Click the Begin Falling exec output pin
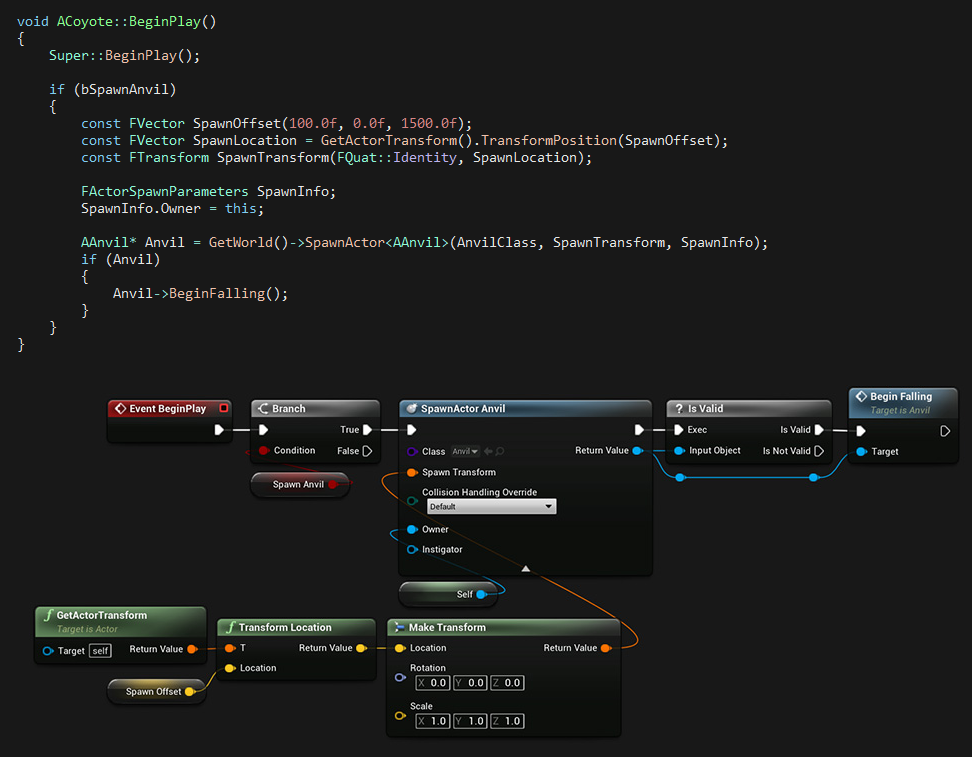972x757 pixels. pyautogui.click(x=945, y=431)
